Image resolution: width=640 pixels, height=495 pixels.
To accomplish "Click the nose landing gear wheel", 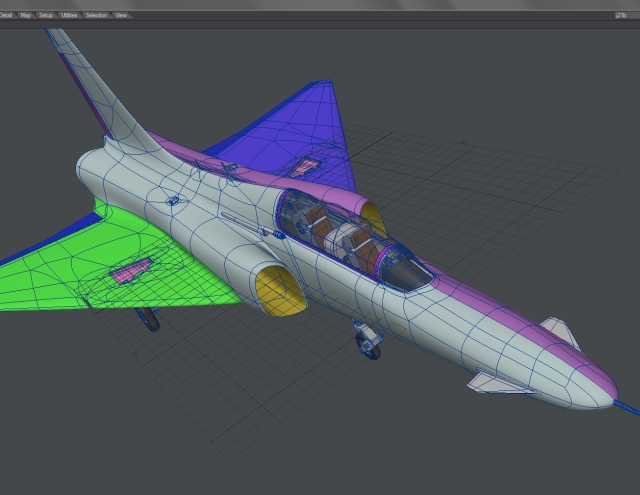I will (x=368, y=346).
